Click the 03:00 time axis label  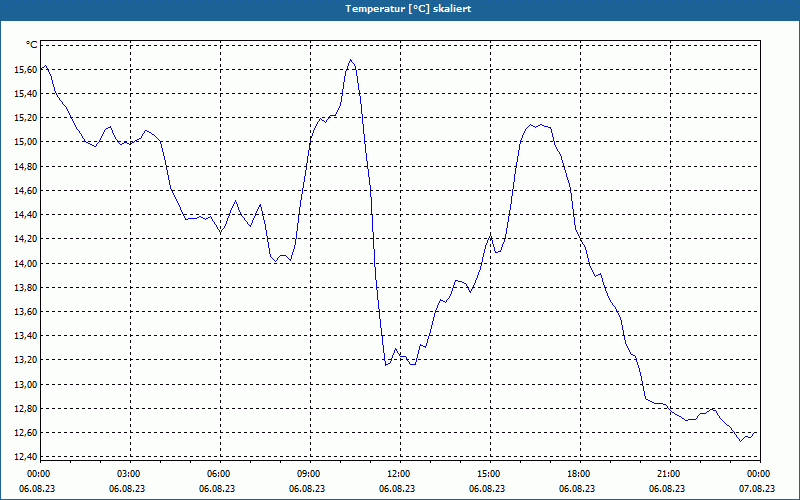[x=128, y=474]
